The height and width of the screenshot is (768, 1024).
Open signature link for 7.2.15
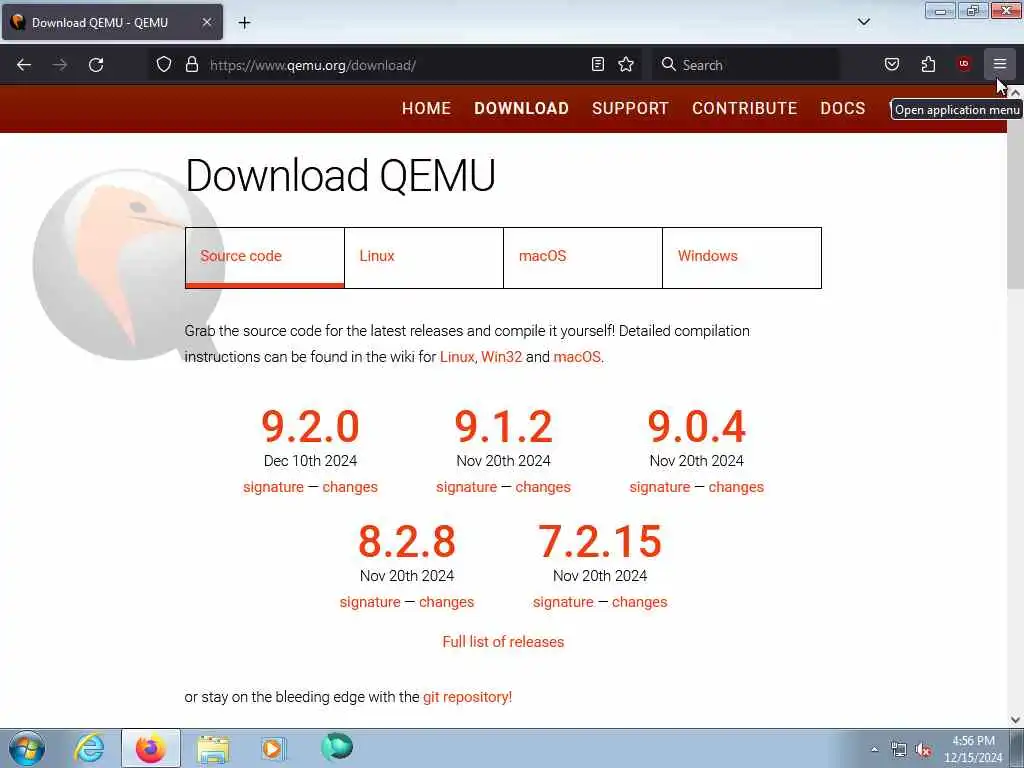pos(563,602)
